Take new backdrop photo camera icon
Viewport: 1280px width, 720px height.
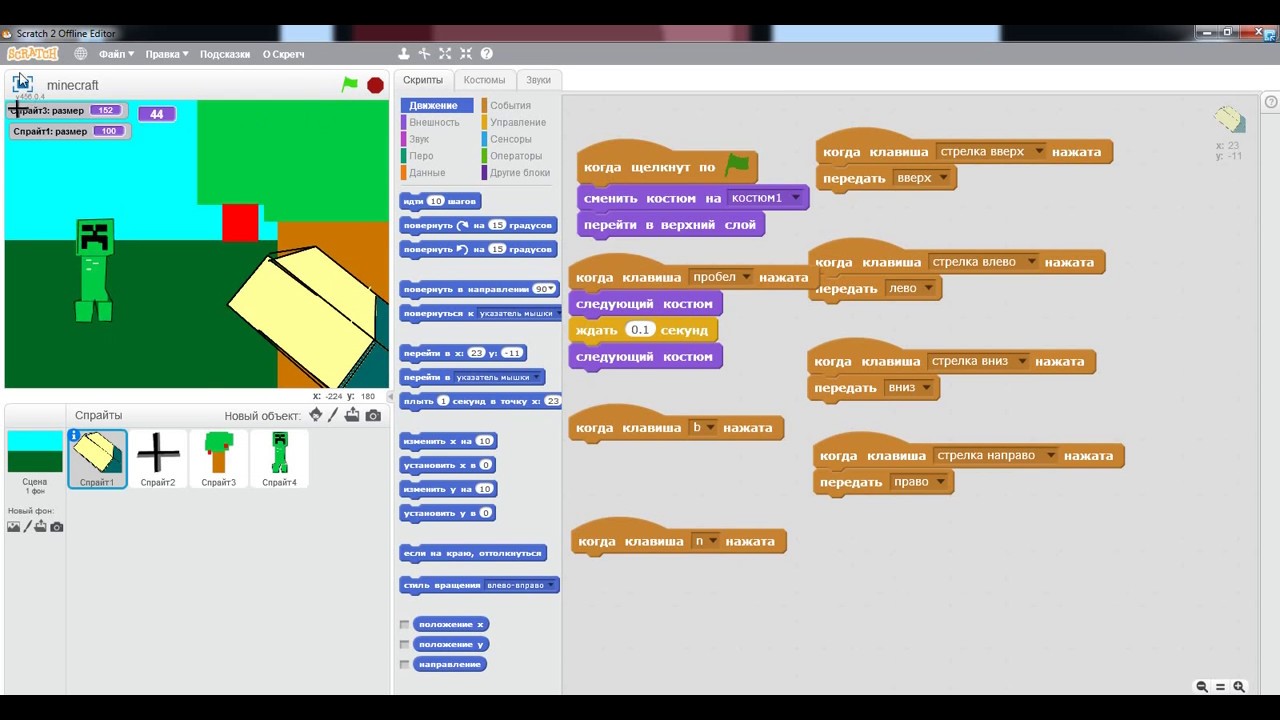(x=57, y=527)
